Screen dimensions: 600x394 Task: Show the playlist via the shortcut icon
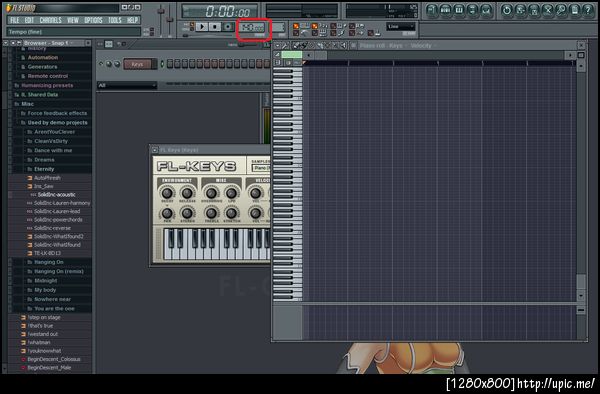432,10
